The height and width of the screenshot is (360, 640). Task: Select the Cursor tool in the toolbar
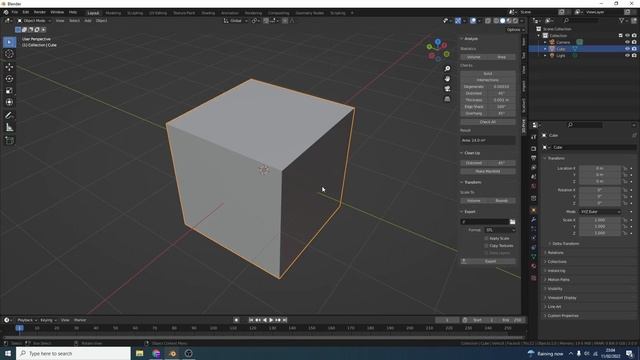tap(9, 54)
